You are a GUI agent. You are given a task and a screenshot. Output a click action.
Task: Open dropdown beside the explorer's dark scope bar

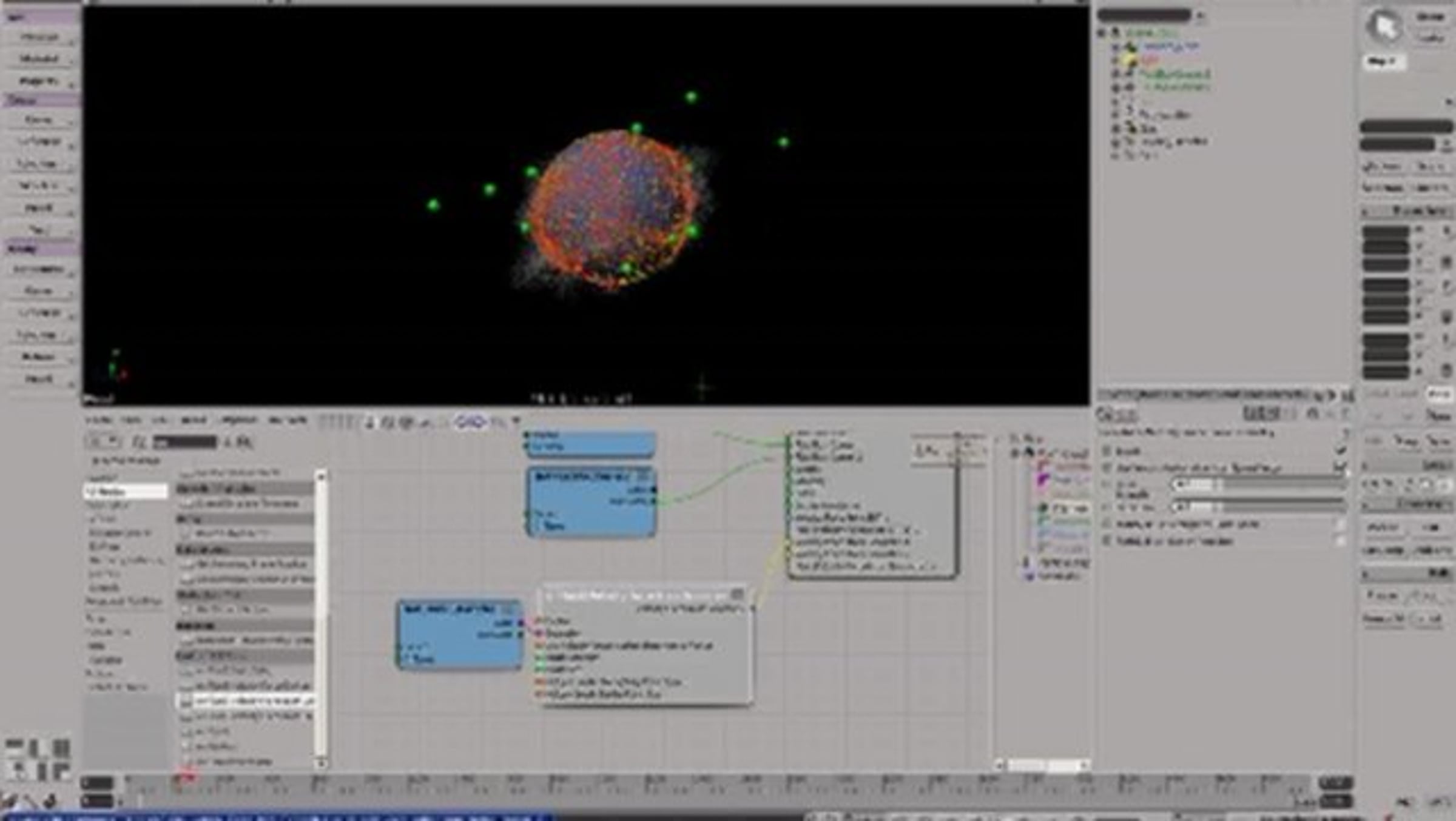coord(1201,16)
